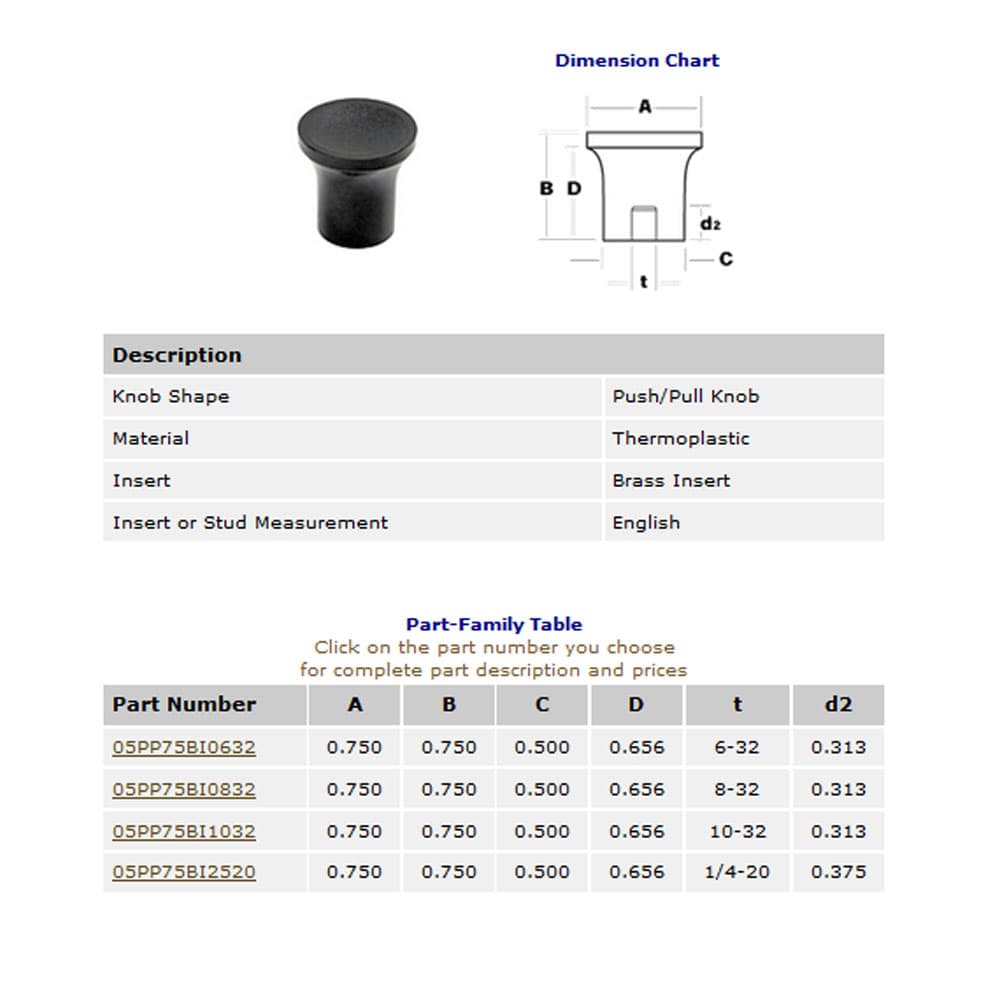This screenshot has height=1000, width=1000.
Task: Click the Thermoplastic material value
Action: [680, 438]
